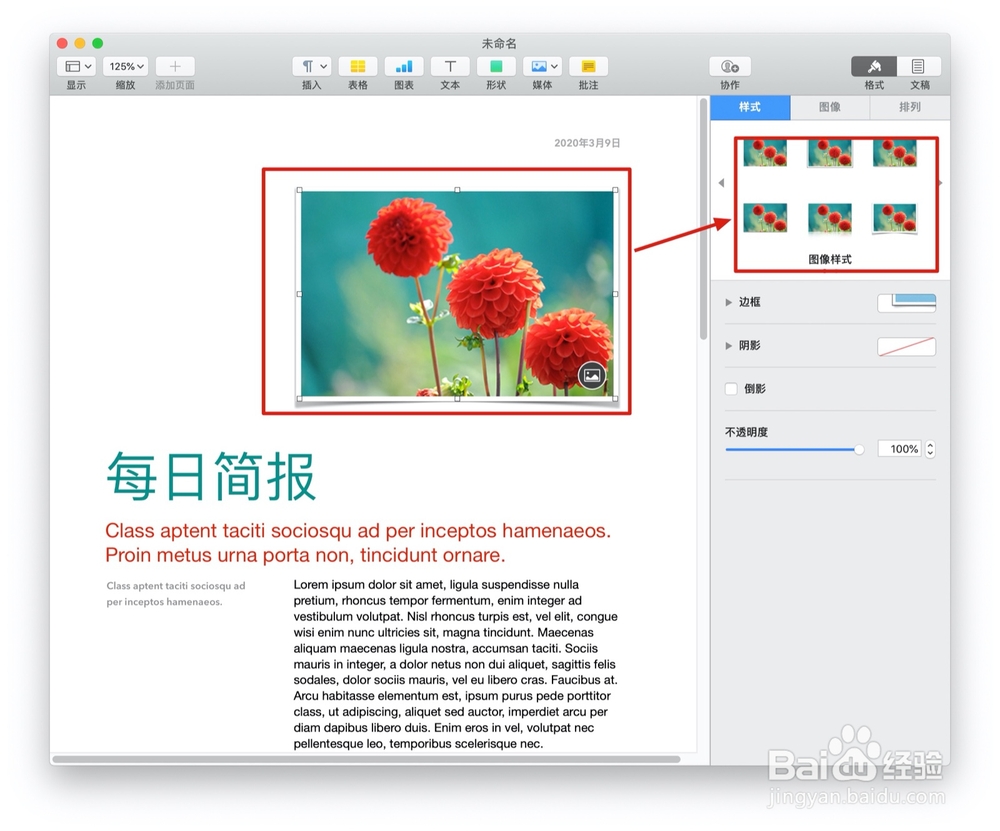This screenshot has height=831, width=1000.
Task: Open the 文稿 (Document) panel icon
Action: [x=920, y=66]
